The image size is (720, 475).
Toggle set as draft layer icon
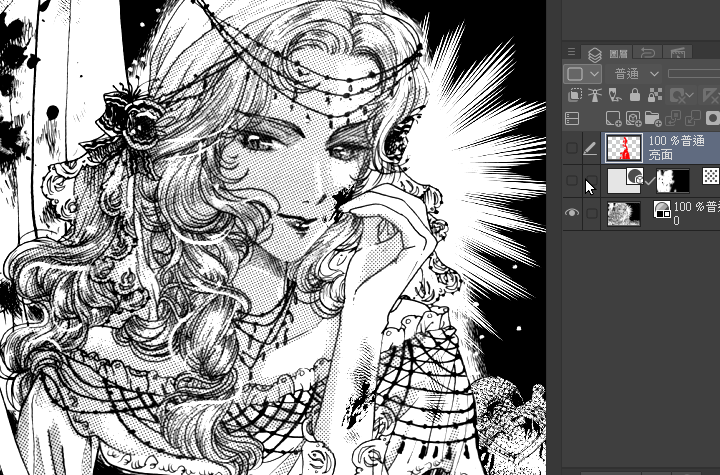[x=615, y=95]
